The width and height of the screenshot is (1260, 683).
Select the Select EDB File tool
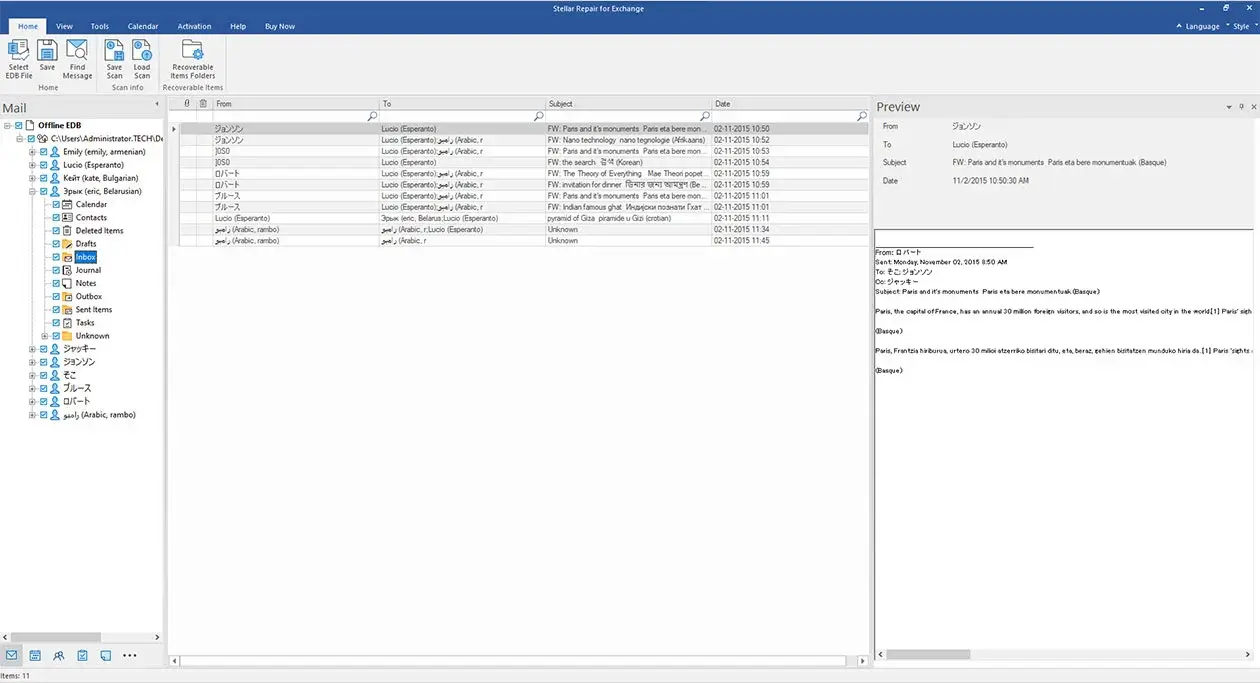[x=18, y=59]
